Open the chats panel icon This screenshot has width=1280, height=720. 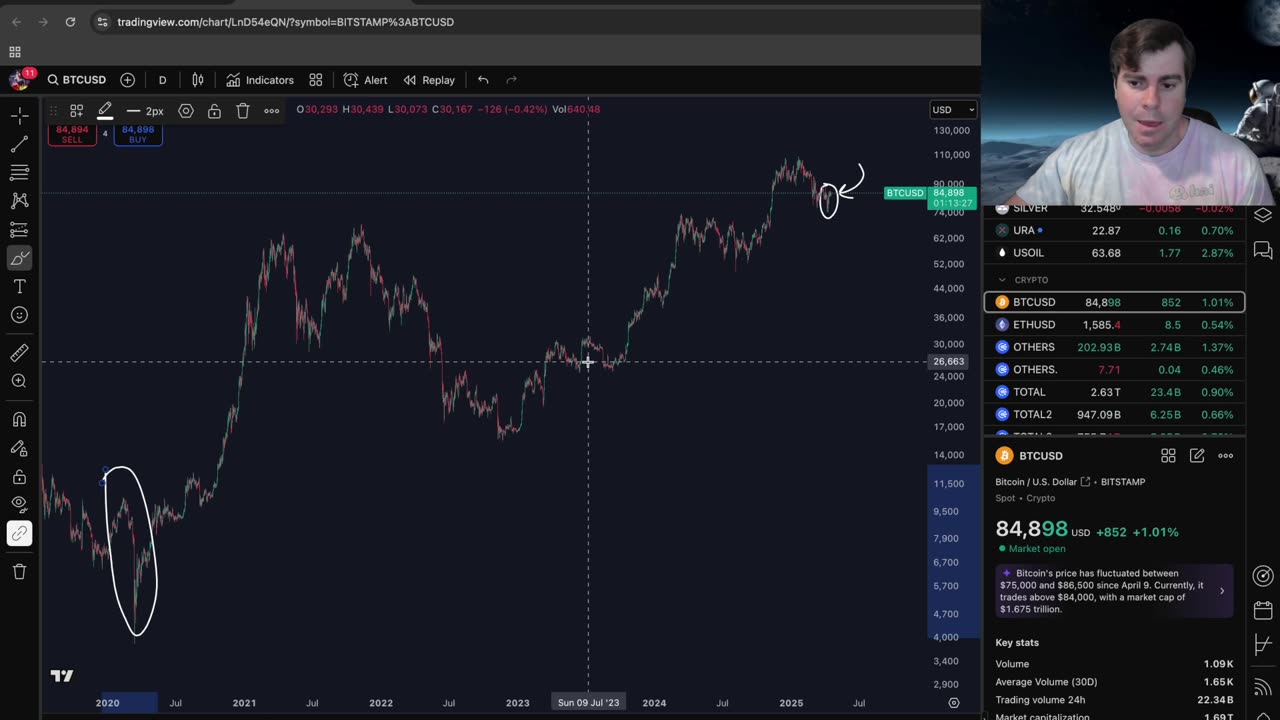point(1263,250)
